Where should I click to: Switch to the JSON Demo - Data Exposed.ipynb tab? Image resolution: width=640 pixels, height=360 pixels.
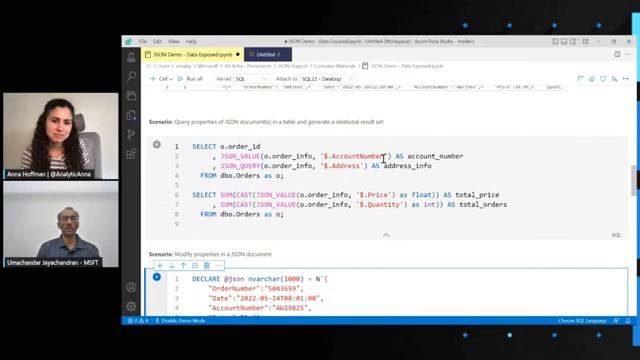click(192, 54)
